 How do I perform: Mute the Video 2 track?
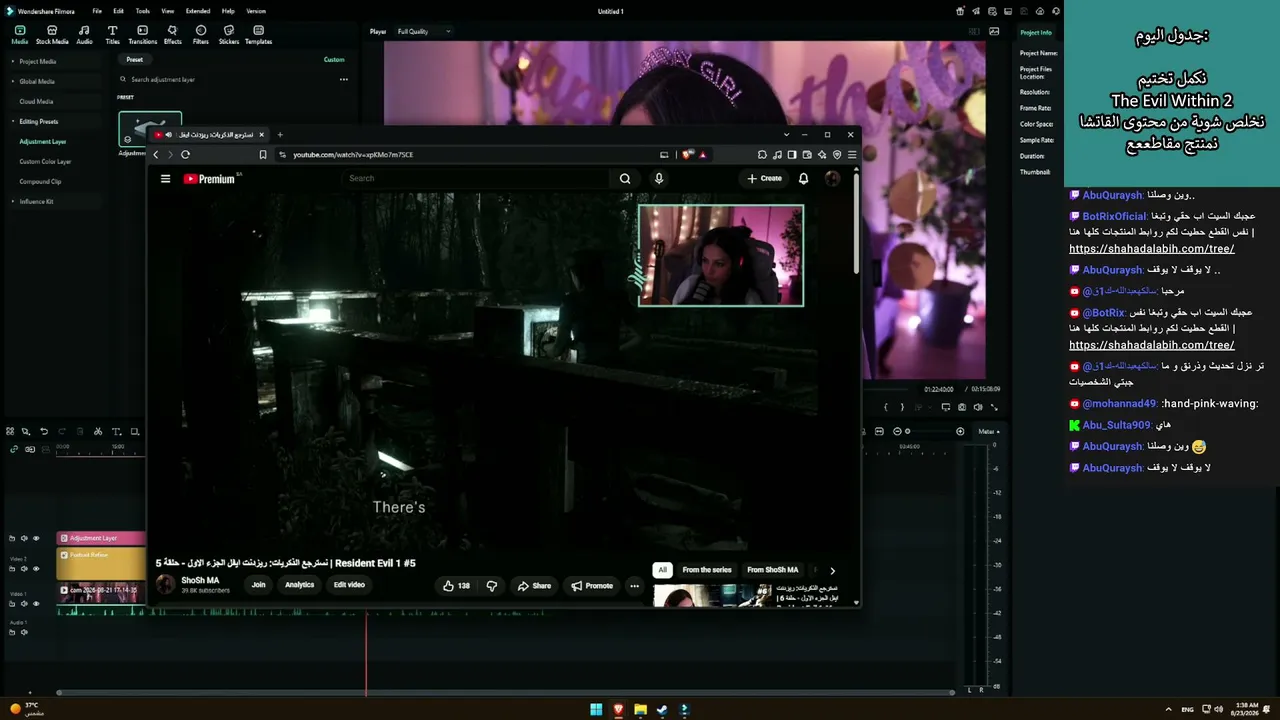click(x=25, y=569)
